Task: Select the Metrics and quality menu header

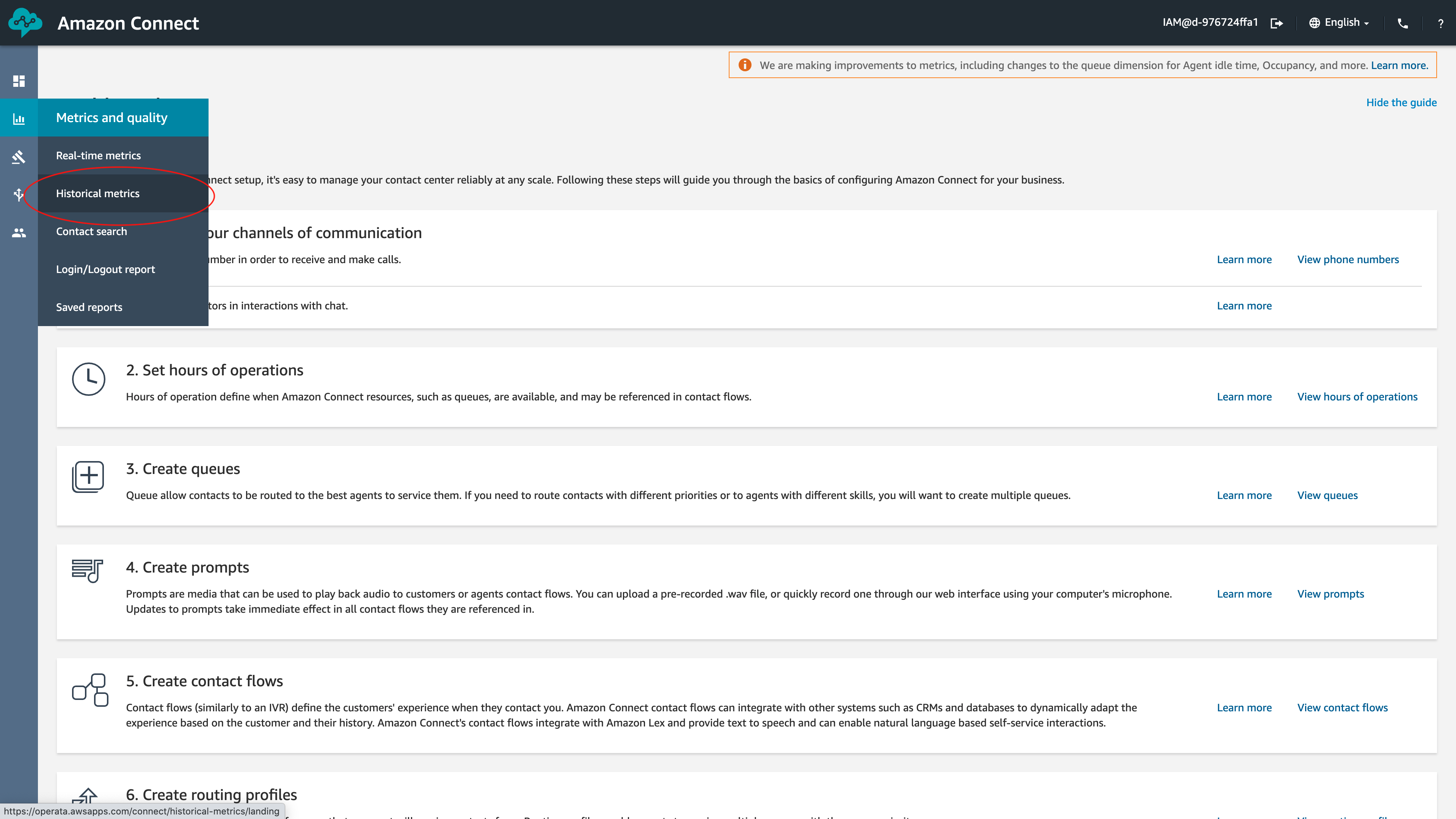Action: click(123, 118)
